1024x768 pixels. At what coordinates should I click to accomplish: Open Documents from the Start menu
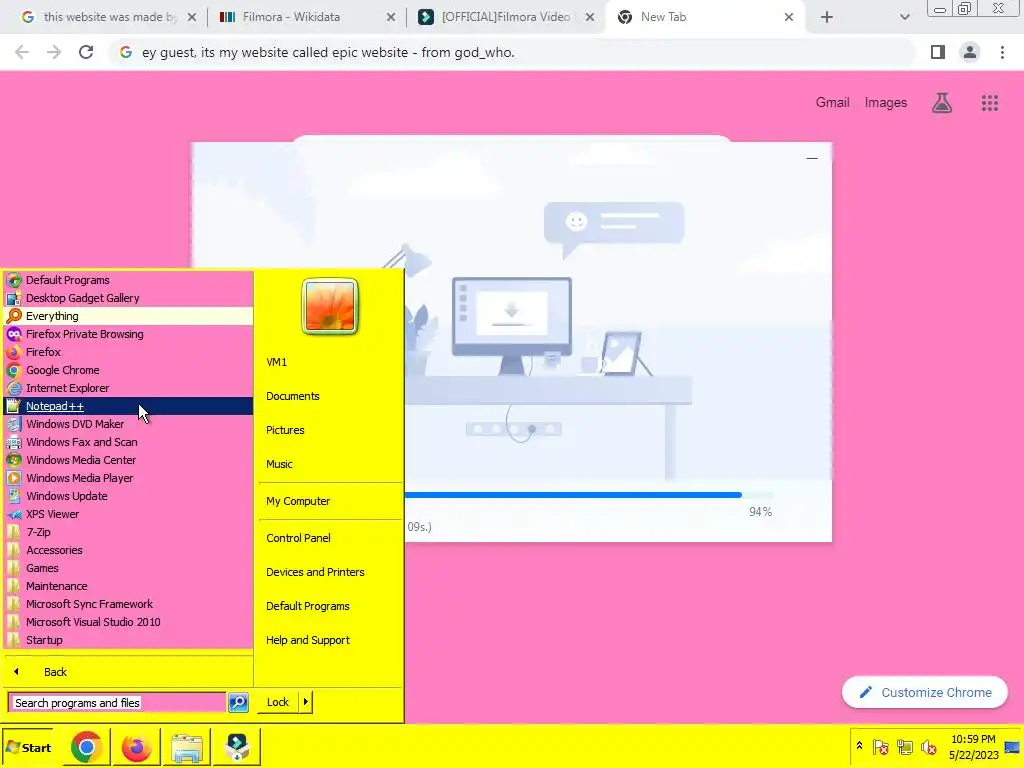(330, 396)
